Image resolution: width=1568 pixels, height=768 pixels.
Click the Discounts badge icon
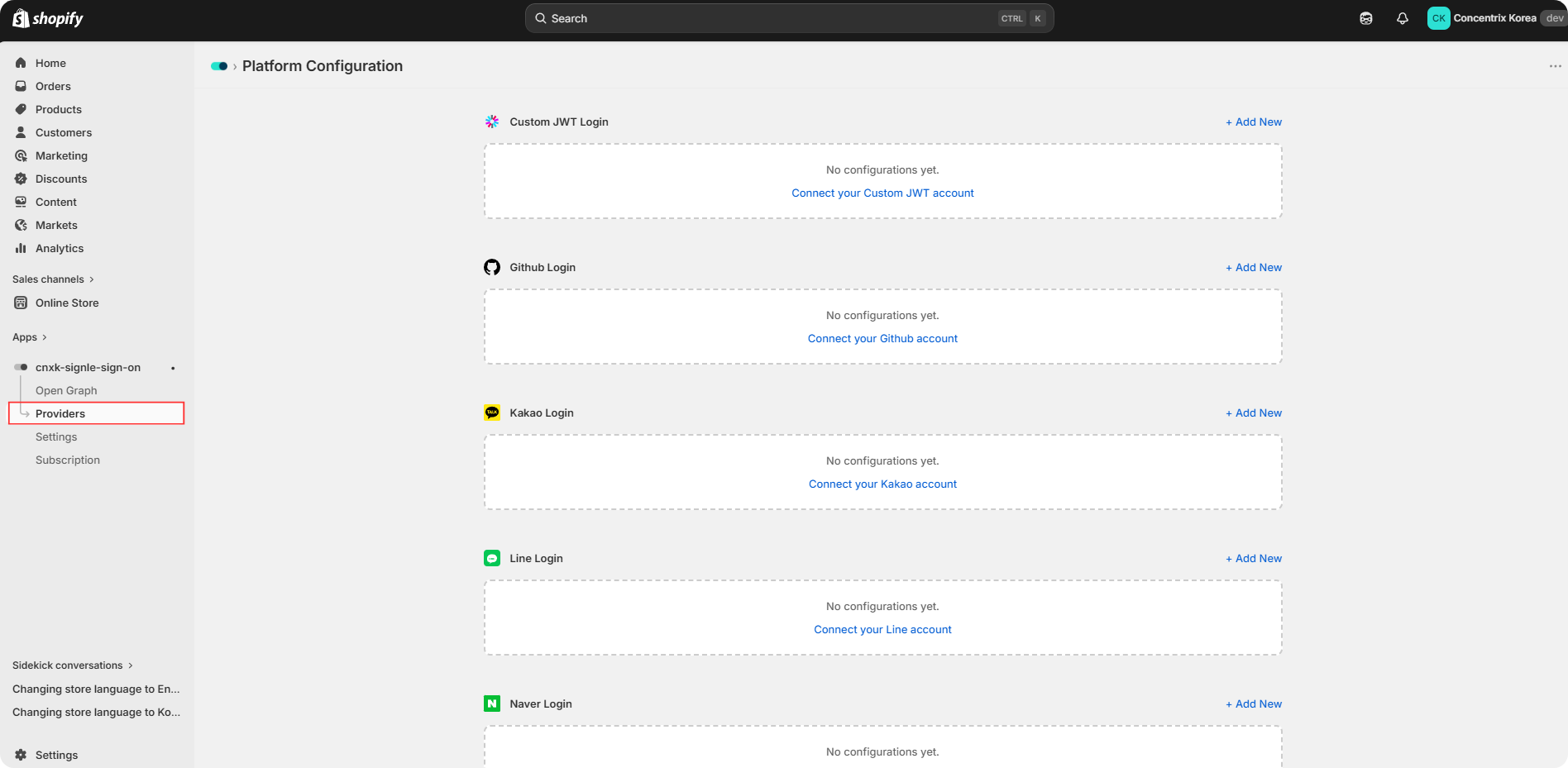coord(21,179)
